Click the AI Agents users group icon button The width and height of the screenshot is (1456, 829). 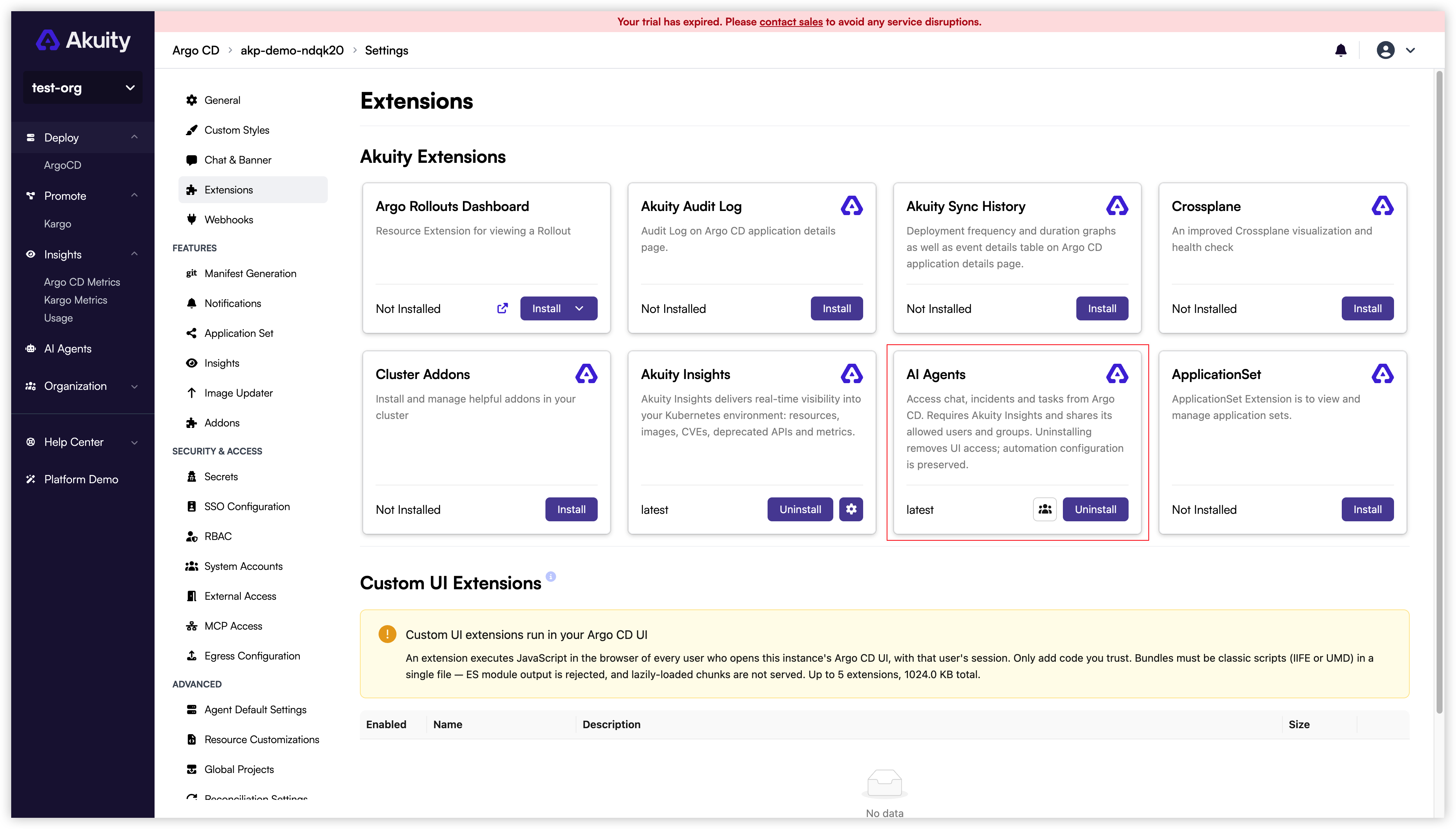point(1045,509)
